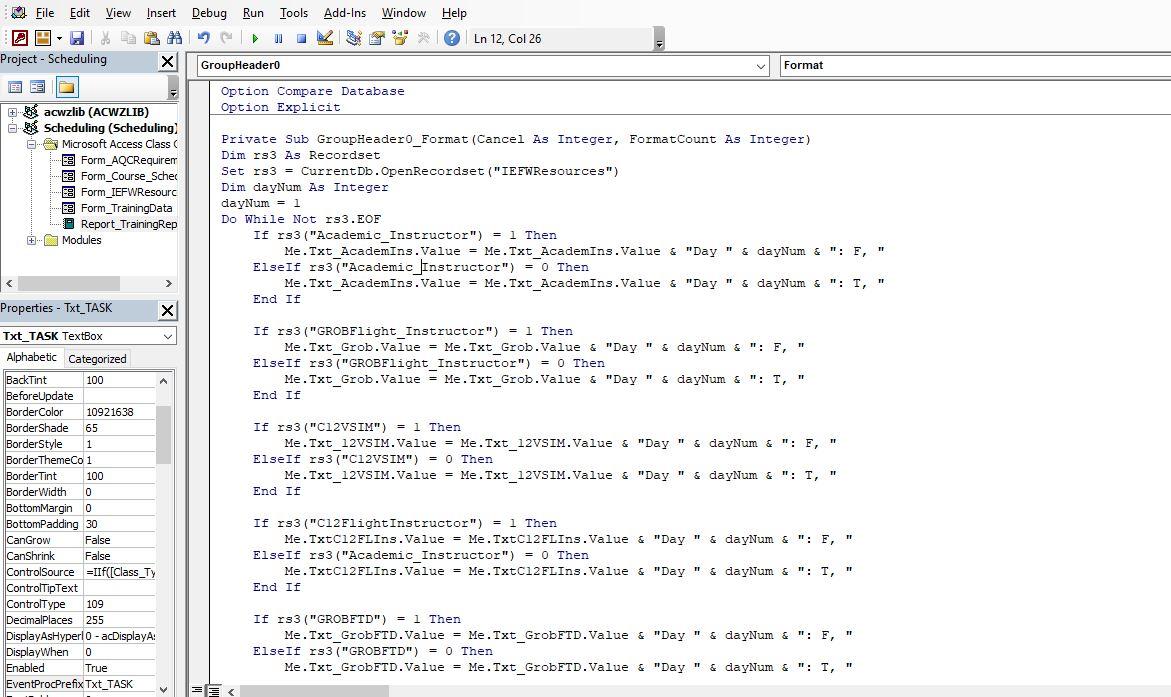This screenshot has height=697, width=1171.
Task: Run the GroupHeader0_Format sub
Action: point(255,37)
